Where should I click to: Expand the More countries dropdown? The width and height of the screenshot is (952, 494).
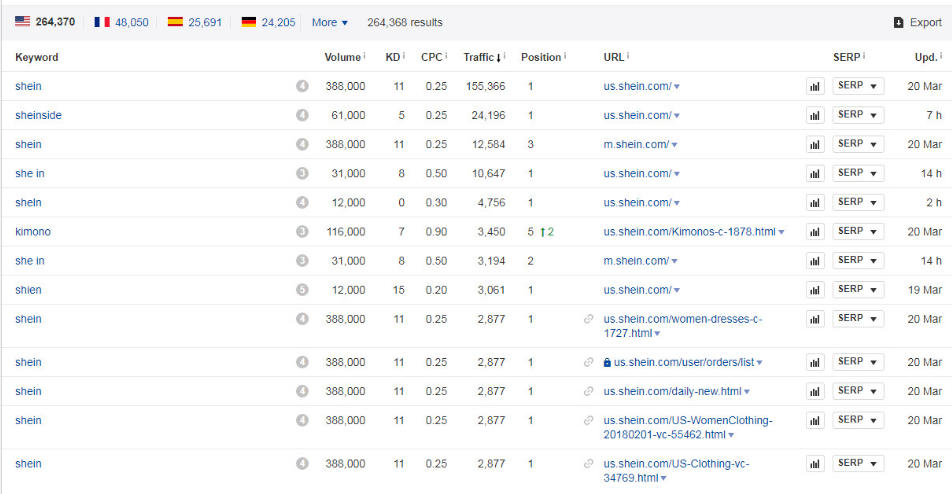330,22
